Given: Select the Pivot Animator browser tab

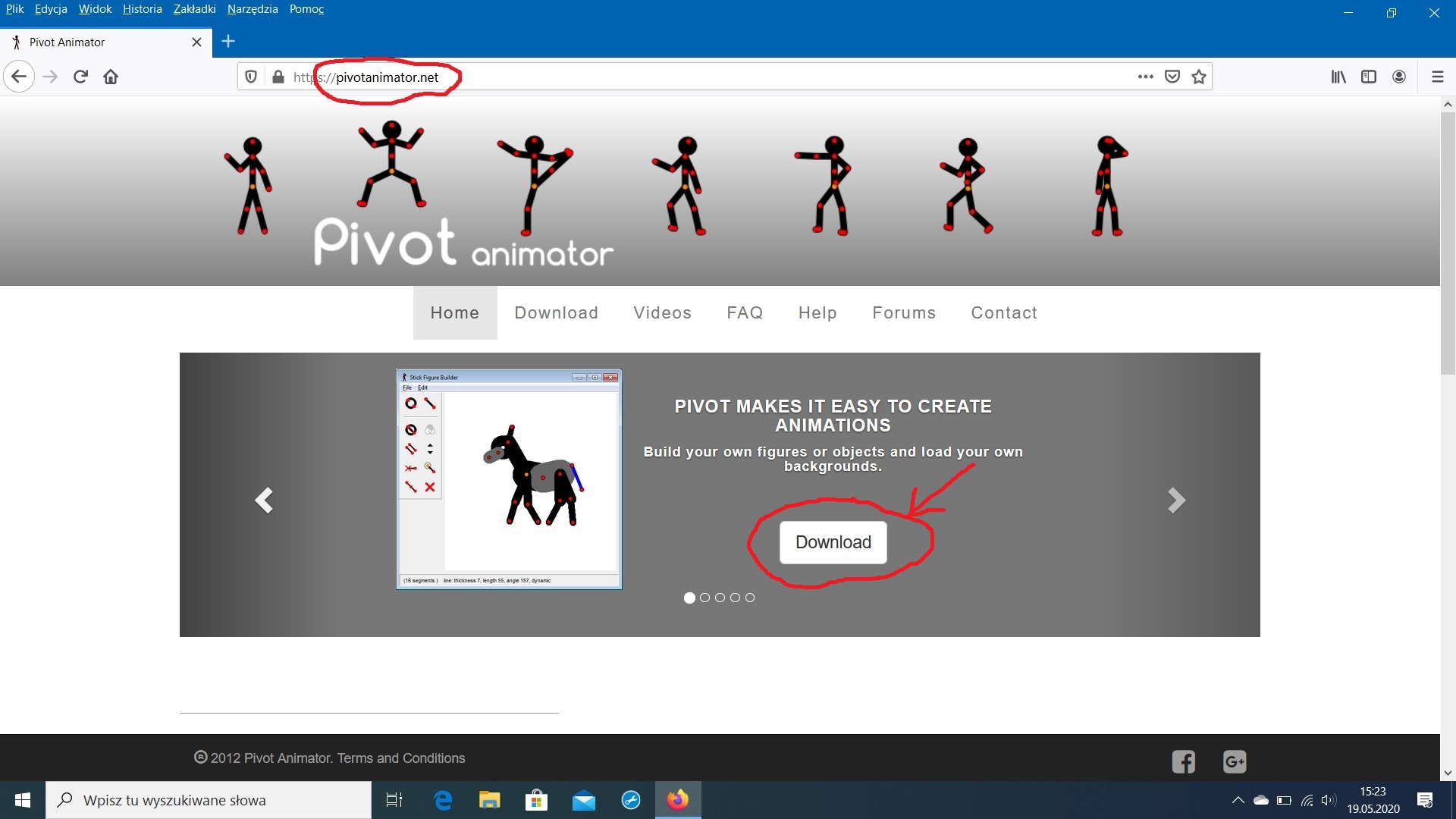Looking at the screenshot, I should click(x=106, y=42).
